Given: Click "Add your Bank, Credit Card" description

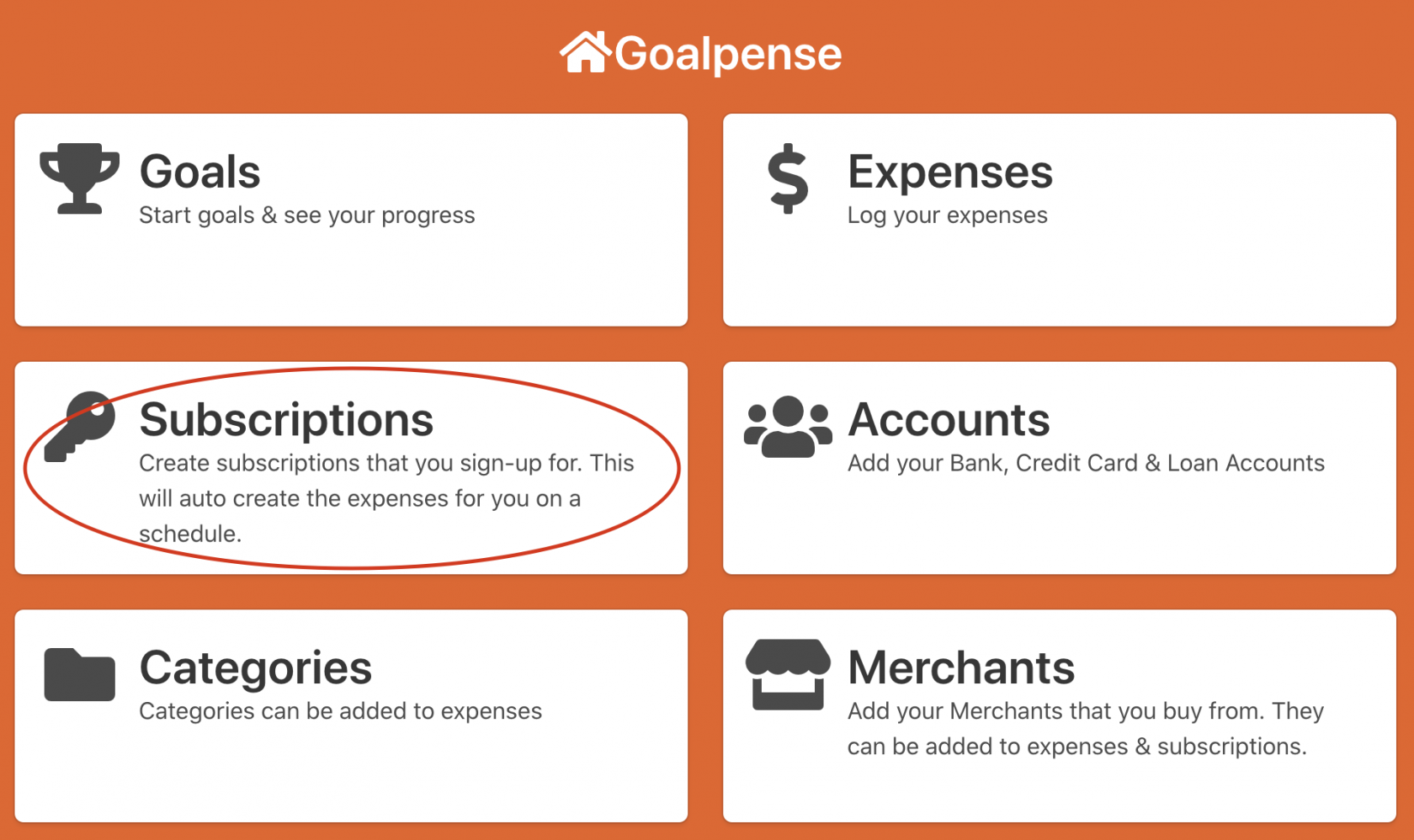Looking at the screenshot, I should pyautogui.click(x=1086, y=463).
